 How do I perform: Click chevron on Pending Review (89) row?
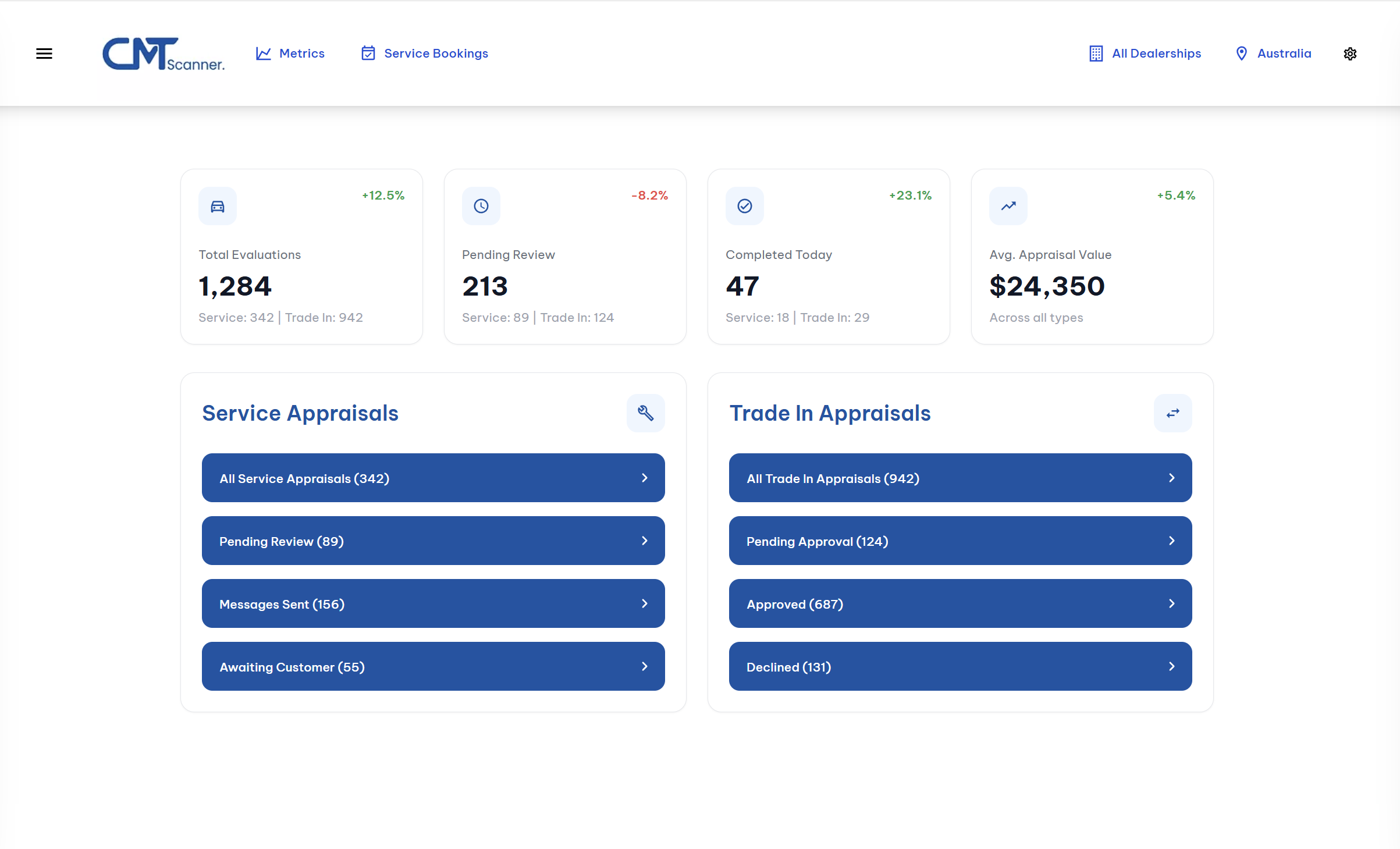[x=645, y=541]
